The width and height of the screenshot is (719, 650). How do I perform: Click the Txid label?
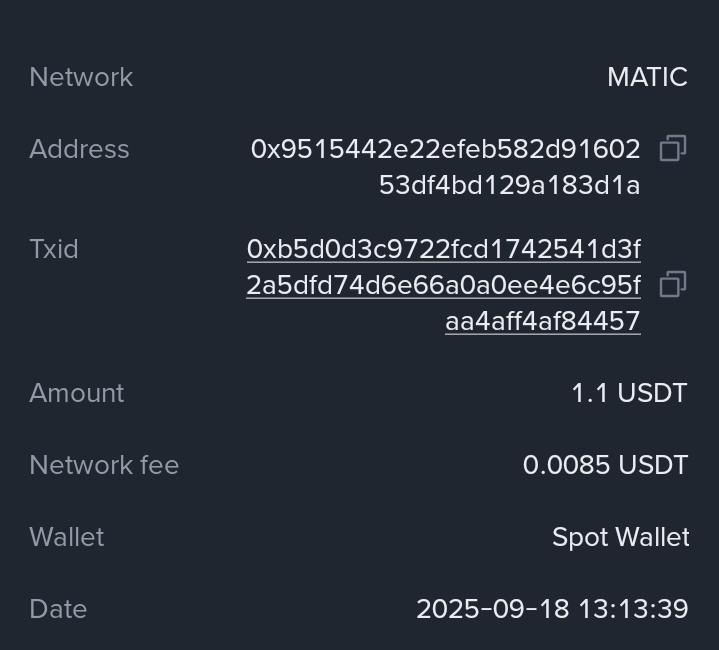[x=54, y=249]
